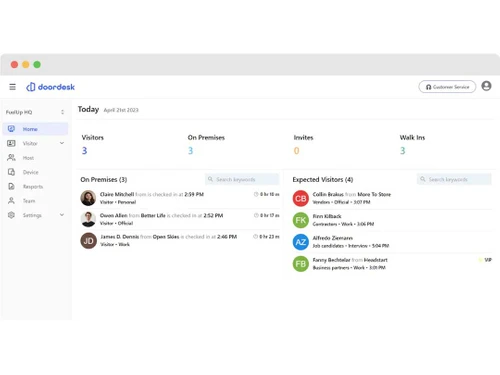Click the On Premises (3) heading
Image resolution: width=500 pixels, height=375 pixels.
[x=104, y=180]
